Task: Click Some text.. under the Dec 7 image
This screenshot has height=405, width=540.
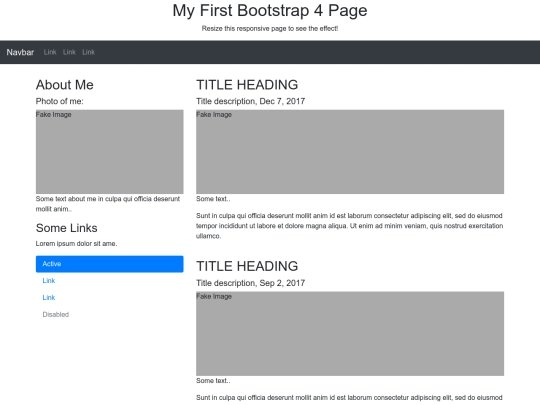Action: pyautogui.click(x=213, y=199)
